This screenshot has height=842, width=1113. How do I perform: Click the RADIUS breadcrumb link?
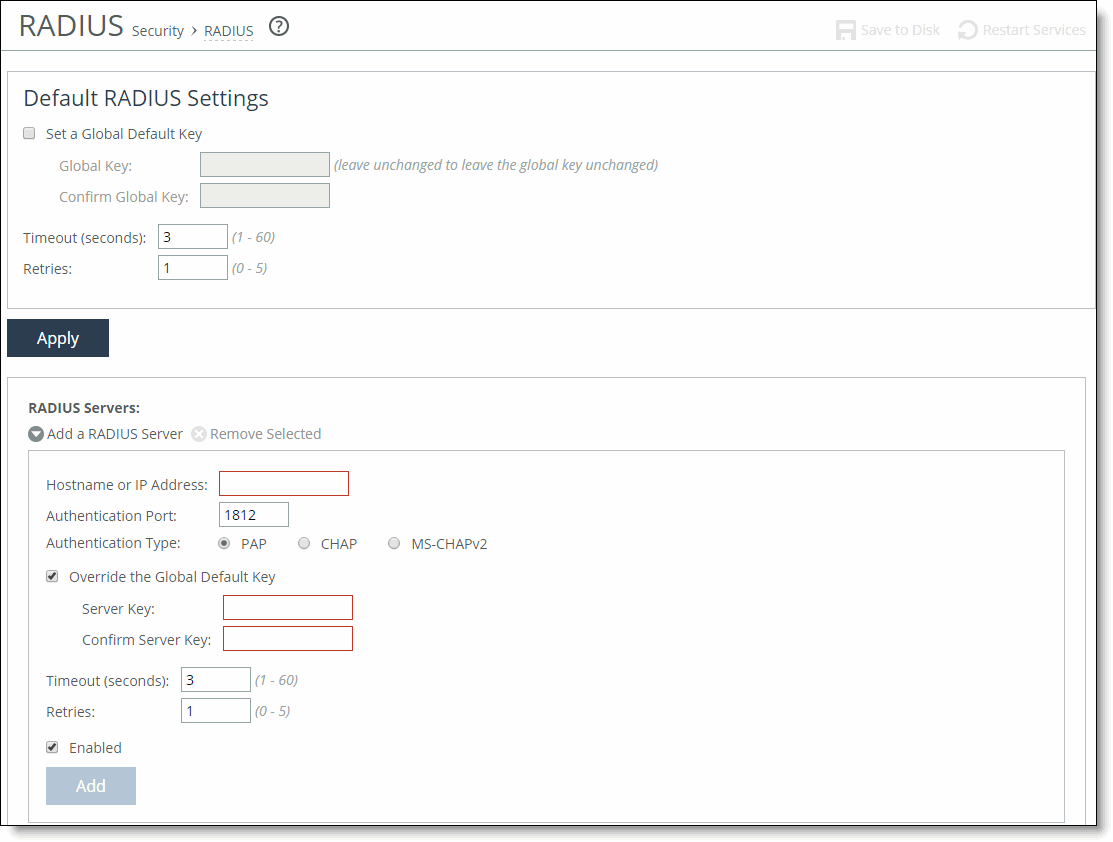point(228,30)
